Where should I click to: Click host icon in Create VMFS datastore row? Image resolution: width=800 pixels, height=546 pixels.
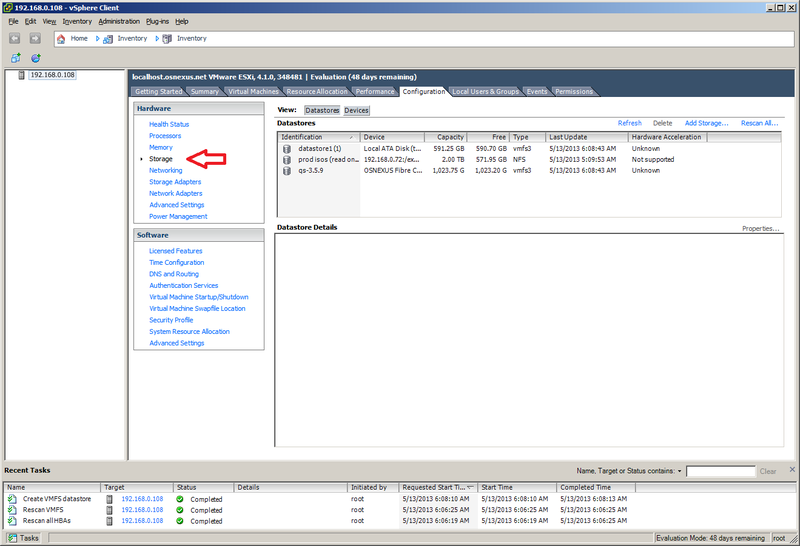click(x=109, y=499)
